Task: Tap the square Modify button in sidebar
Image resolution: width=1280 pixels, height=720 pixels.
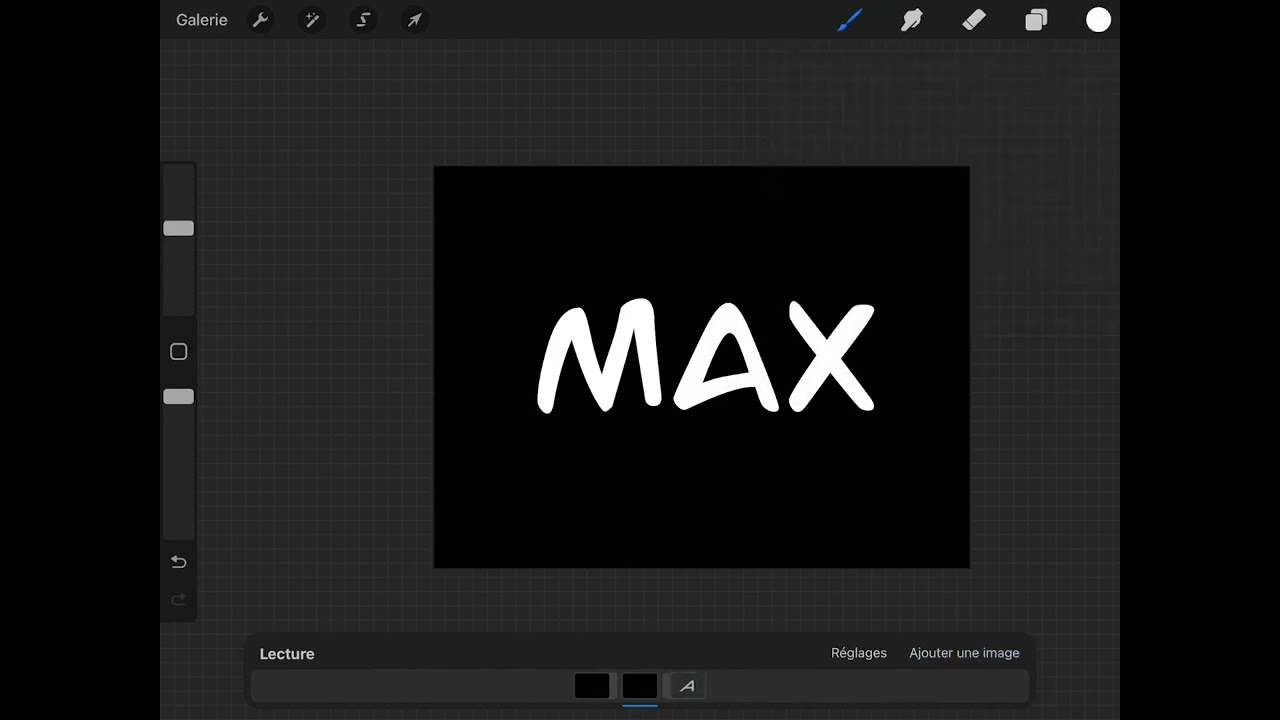Action: coord(179,352)
